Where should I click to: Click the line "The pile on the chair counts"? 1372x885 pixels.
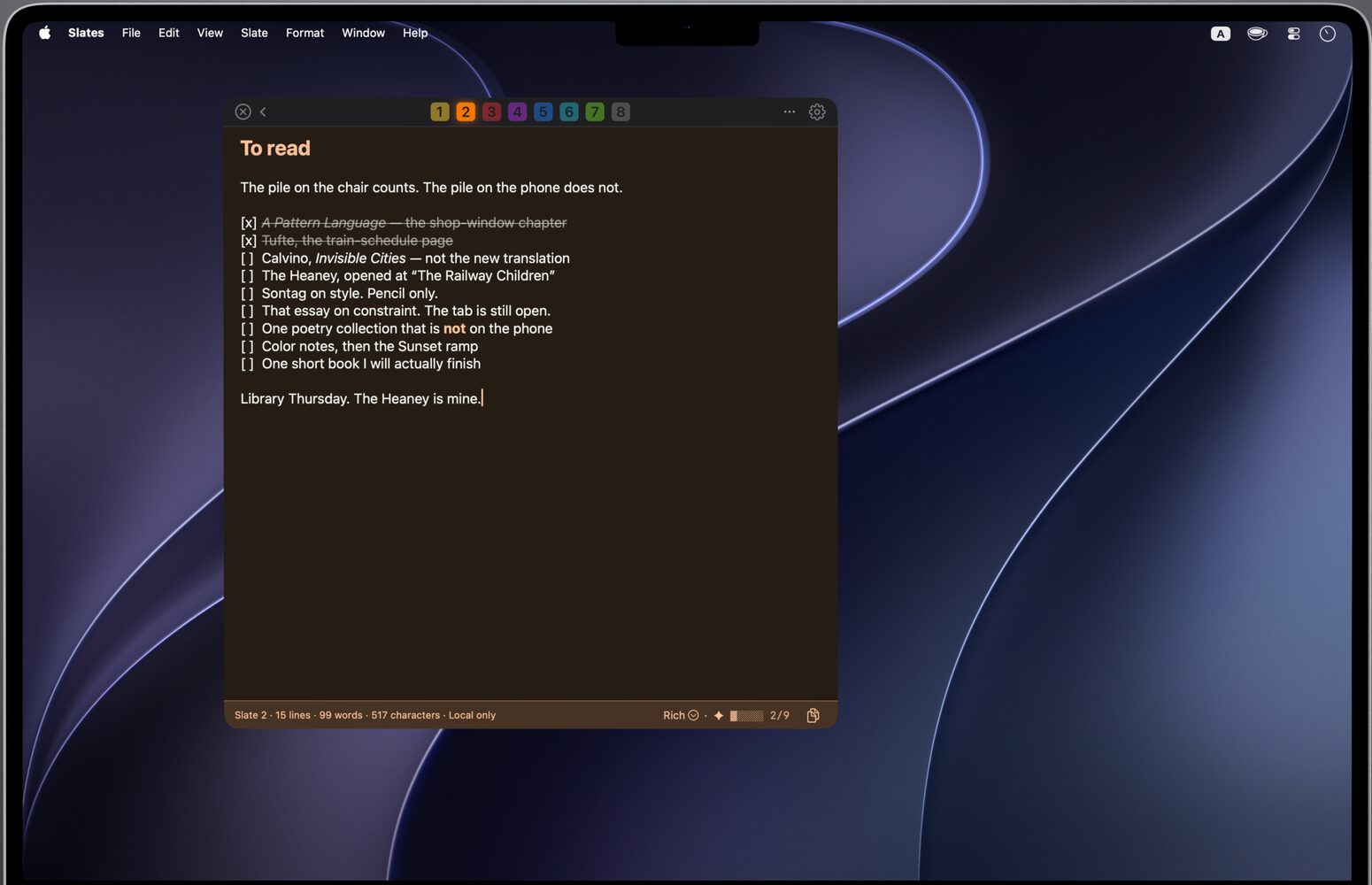(x=431, y=188)
